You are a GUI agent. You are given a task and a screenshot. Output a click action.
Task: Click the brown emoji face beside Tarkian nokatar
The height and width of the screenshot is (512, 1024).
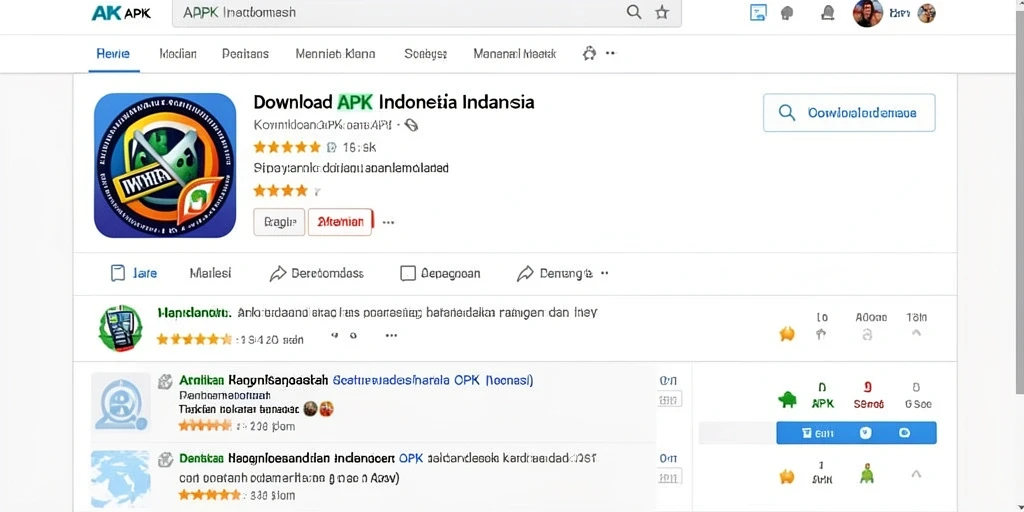tap(310, 409)
